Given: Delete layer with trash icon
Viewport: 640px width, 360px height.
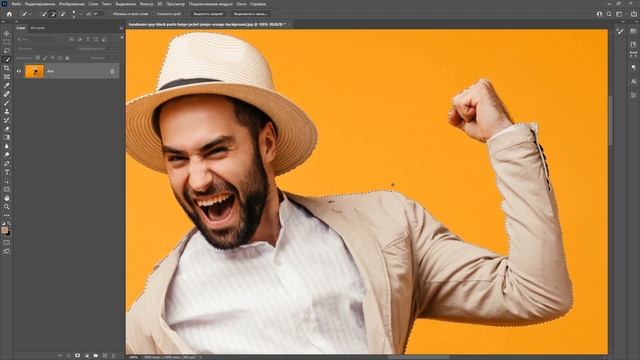Looking at the screenshot, I should point(113,356).
